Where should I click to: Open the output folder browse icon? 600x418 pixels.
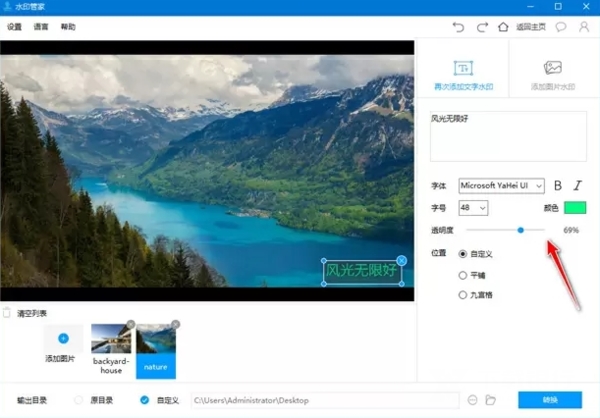click(x=491, y=400)
